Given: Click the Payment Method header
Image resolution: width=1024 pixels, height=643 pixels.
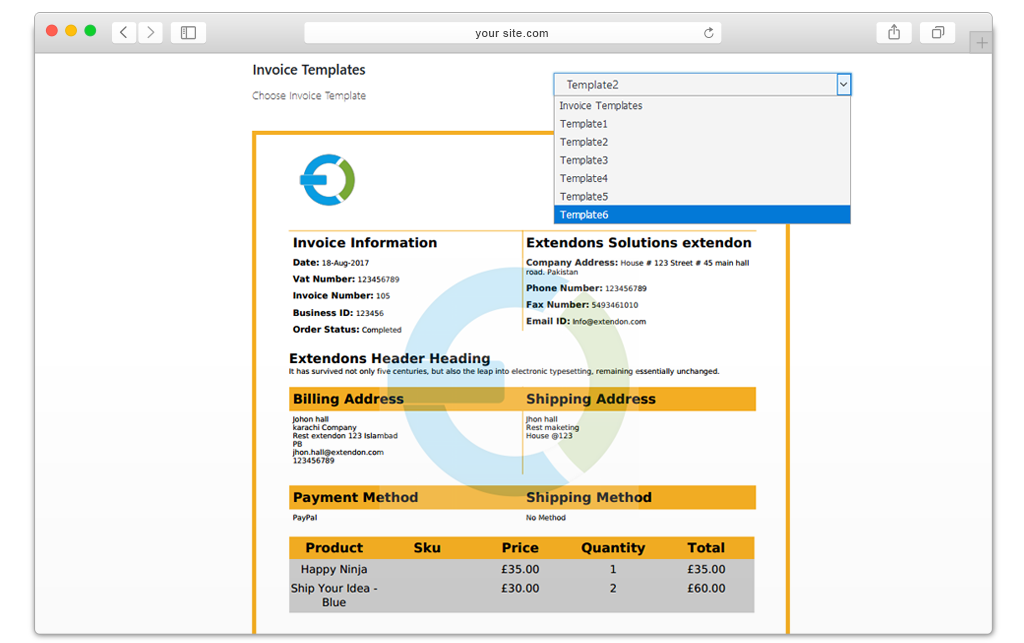Looking at the screenshot, I should [x=355, y=497].
